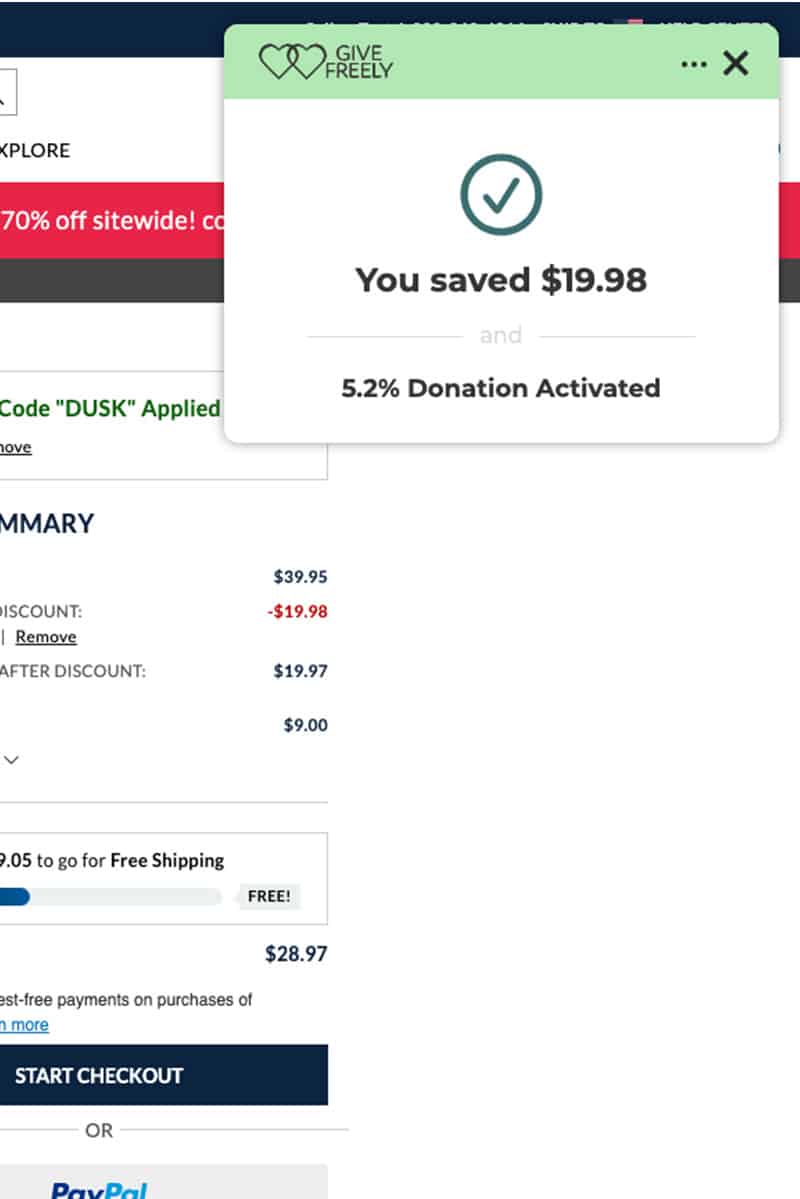Click the PayPal logo button
Screen dimensions: 800x1199
coord(100,1188)
